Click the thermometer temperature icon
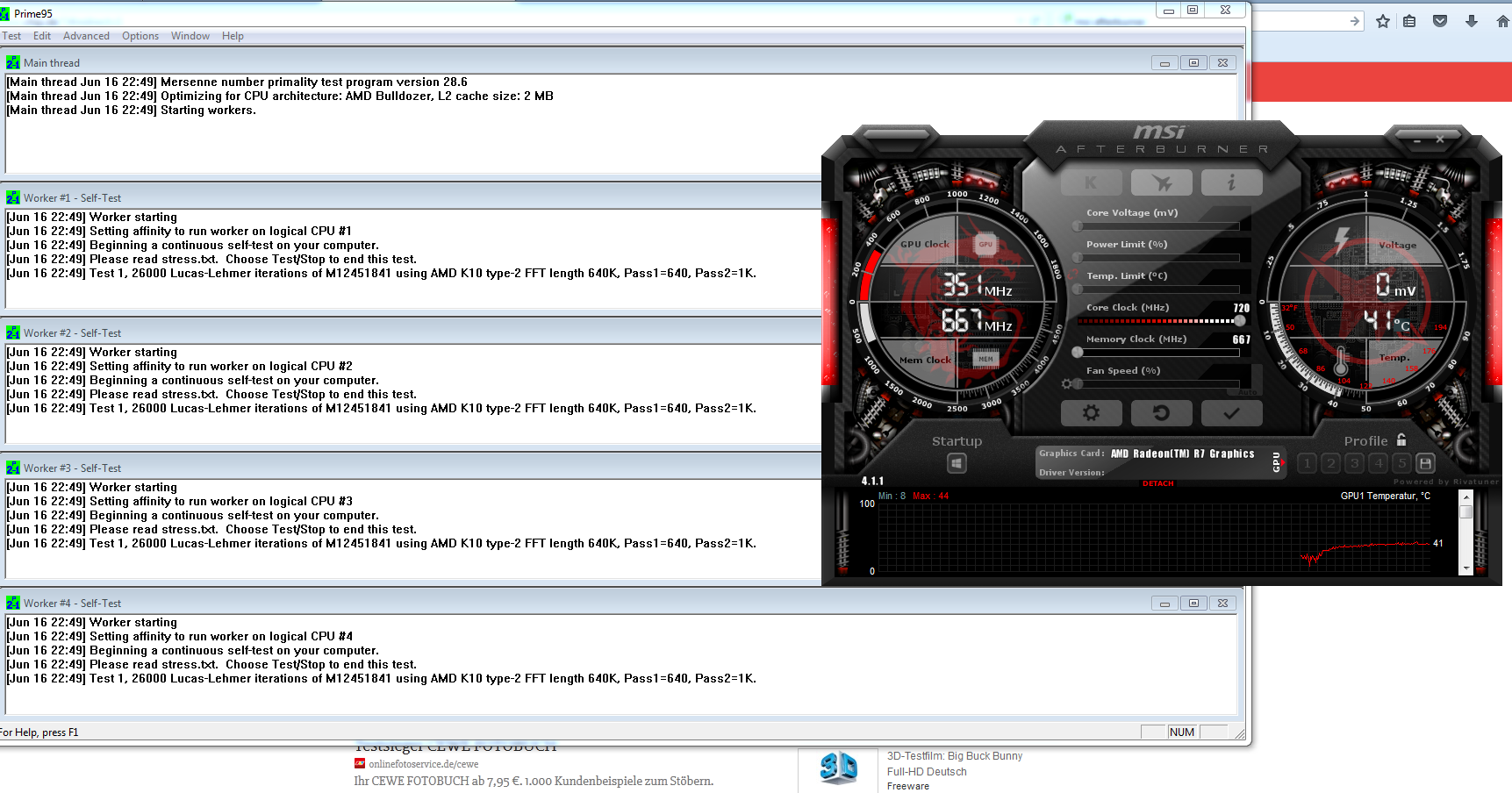The width and height of the screenshot is (1512, 793). [x=1341, y=361]
